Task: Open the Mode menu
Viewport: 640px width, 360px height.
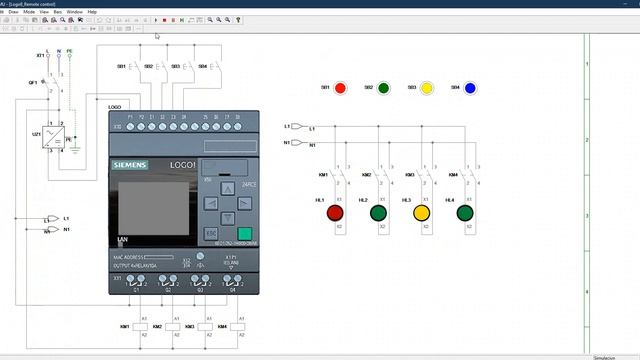Action: click(29, 12)
